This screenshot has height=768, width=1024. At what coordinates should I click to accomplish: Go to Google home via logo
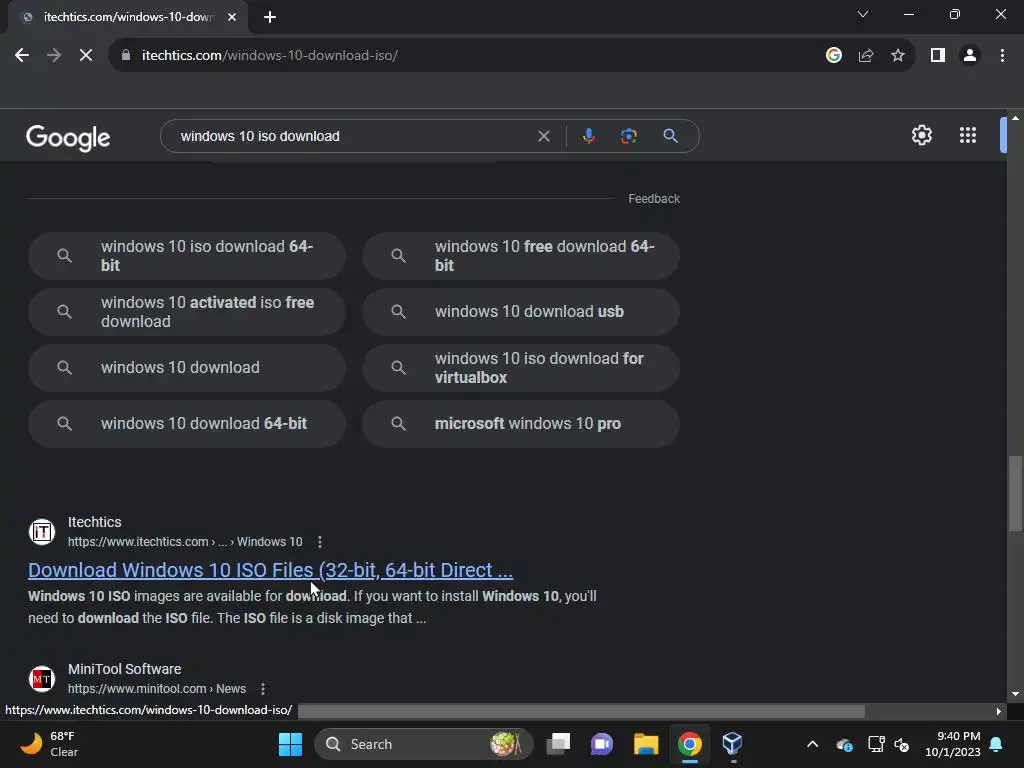[68, 137]
